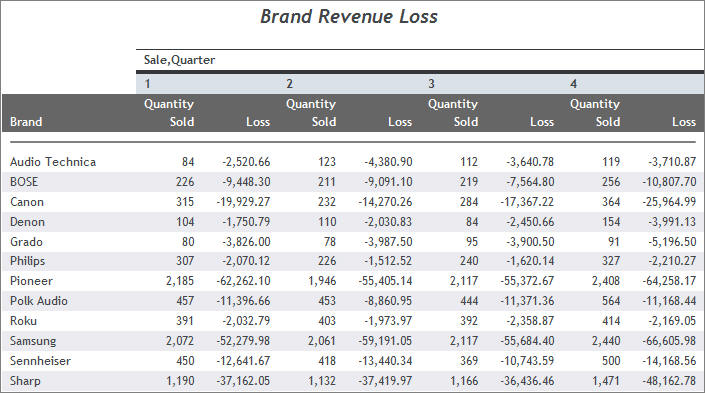Click Pioneer's quarter 1 quantity 2,185
This screenshot has width=705, height=393.
tap(180, 281)
